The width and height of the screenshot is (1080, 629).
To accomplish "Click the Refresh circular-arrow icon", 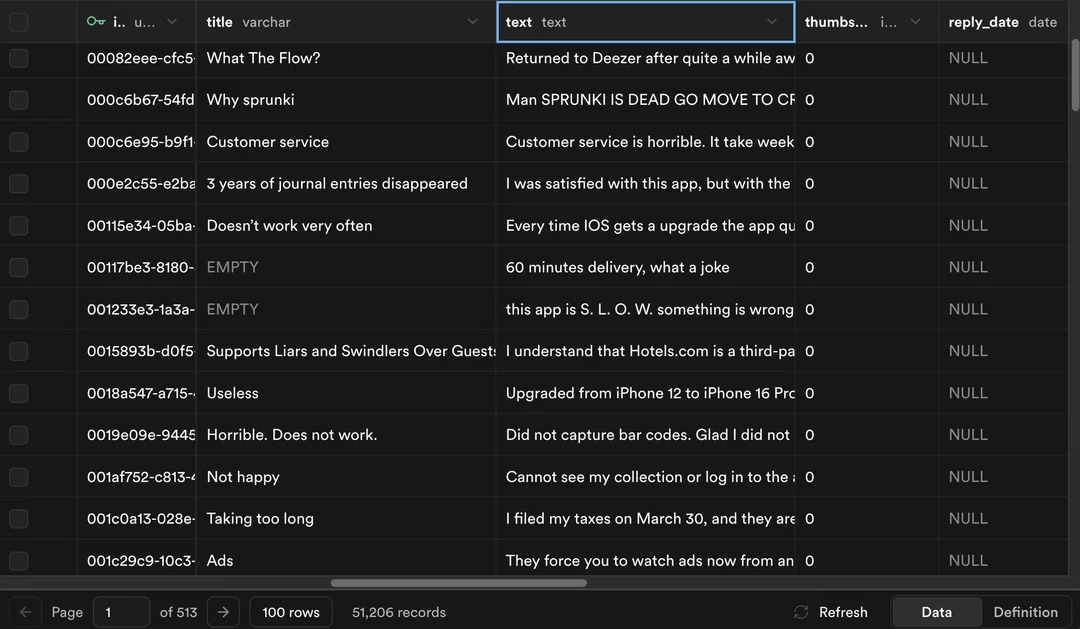I will point(801,611).
